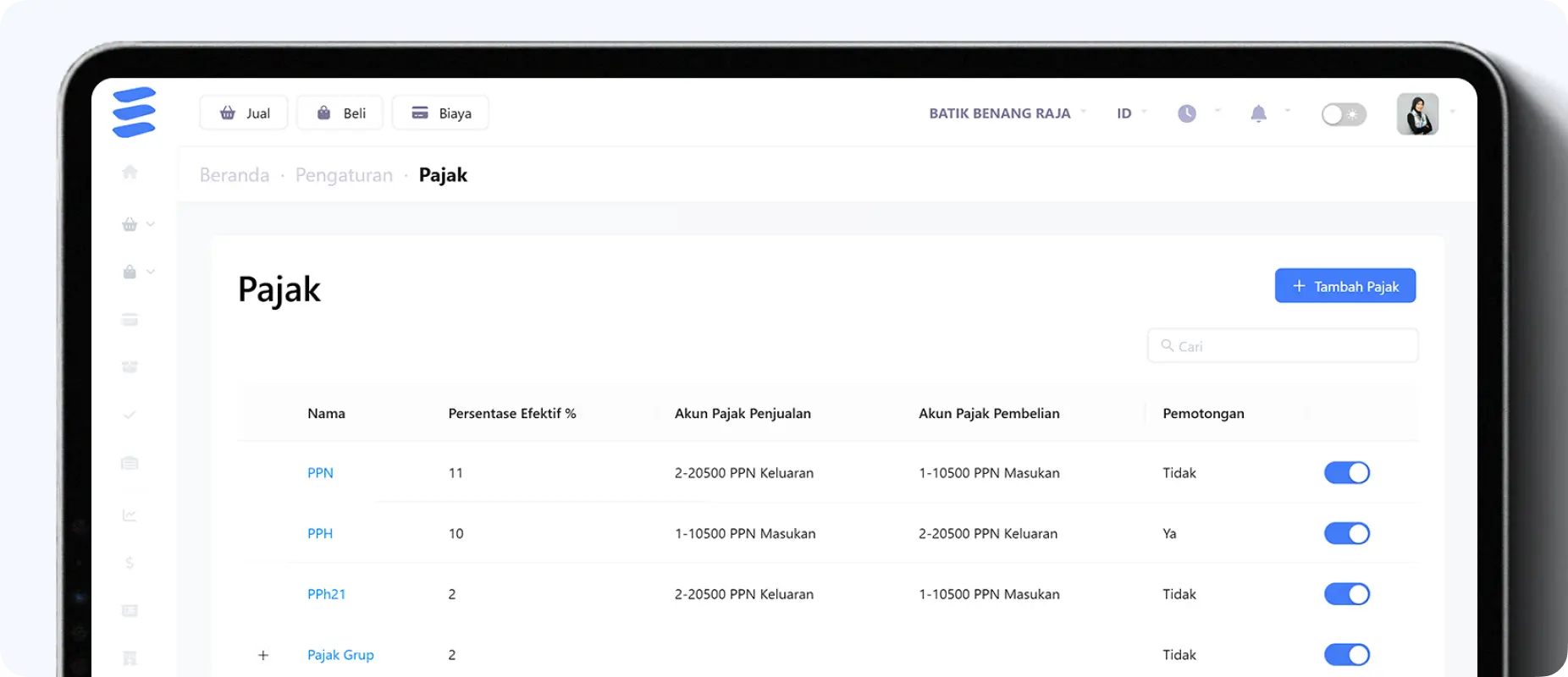Viewport: 1568px width, 677px height.
Task: Open the home icon in sidebar
Action: click(x=130, y=173)
